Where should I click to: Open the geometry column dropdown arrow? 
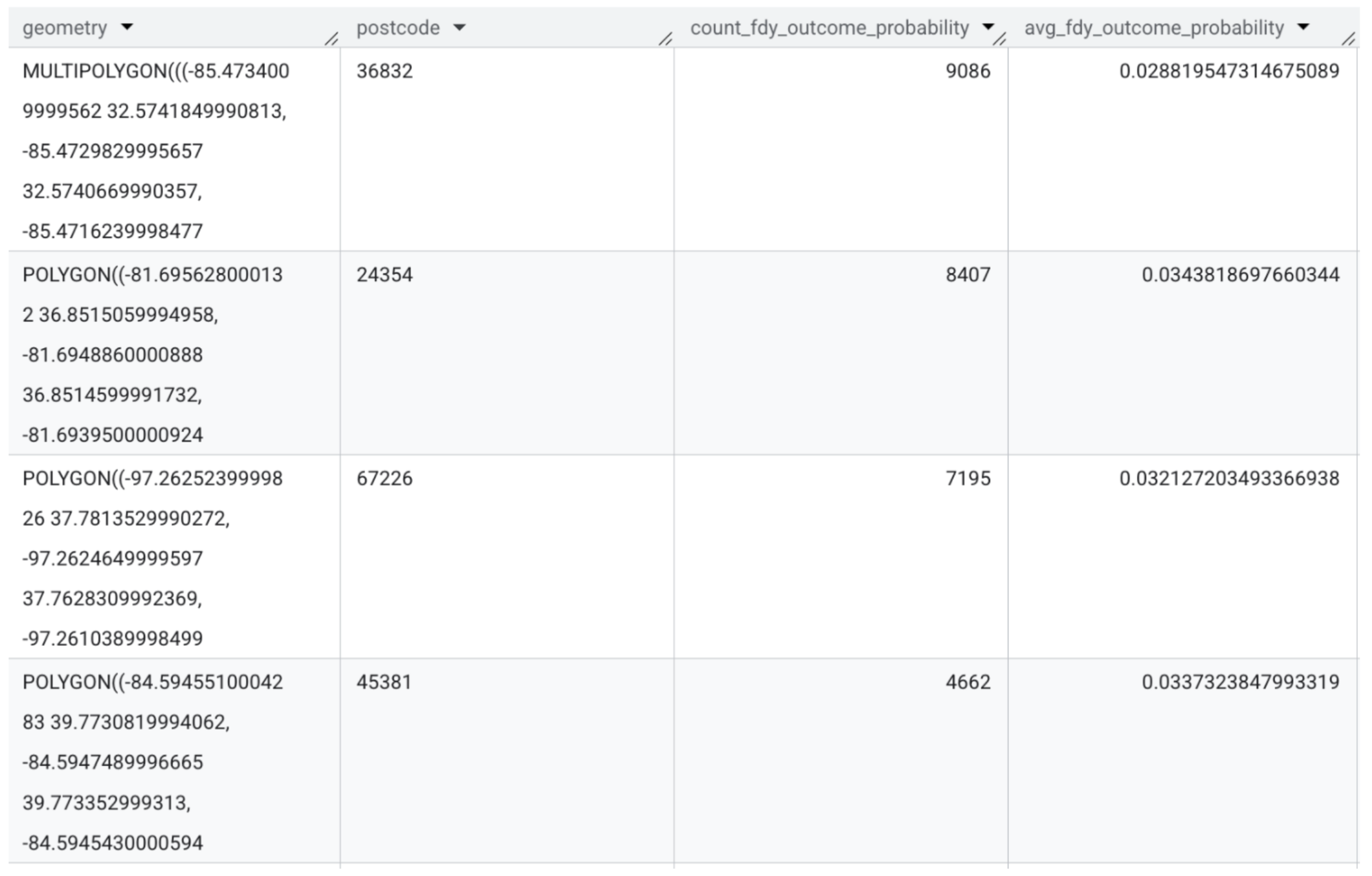[127, 27]
